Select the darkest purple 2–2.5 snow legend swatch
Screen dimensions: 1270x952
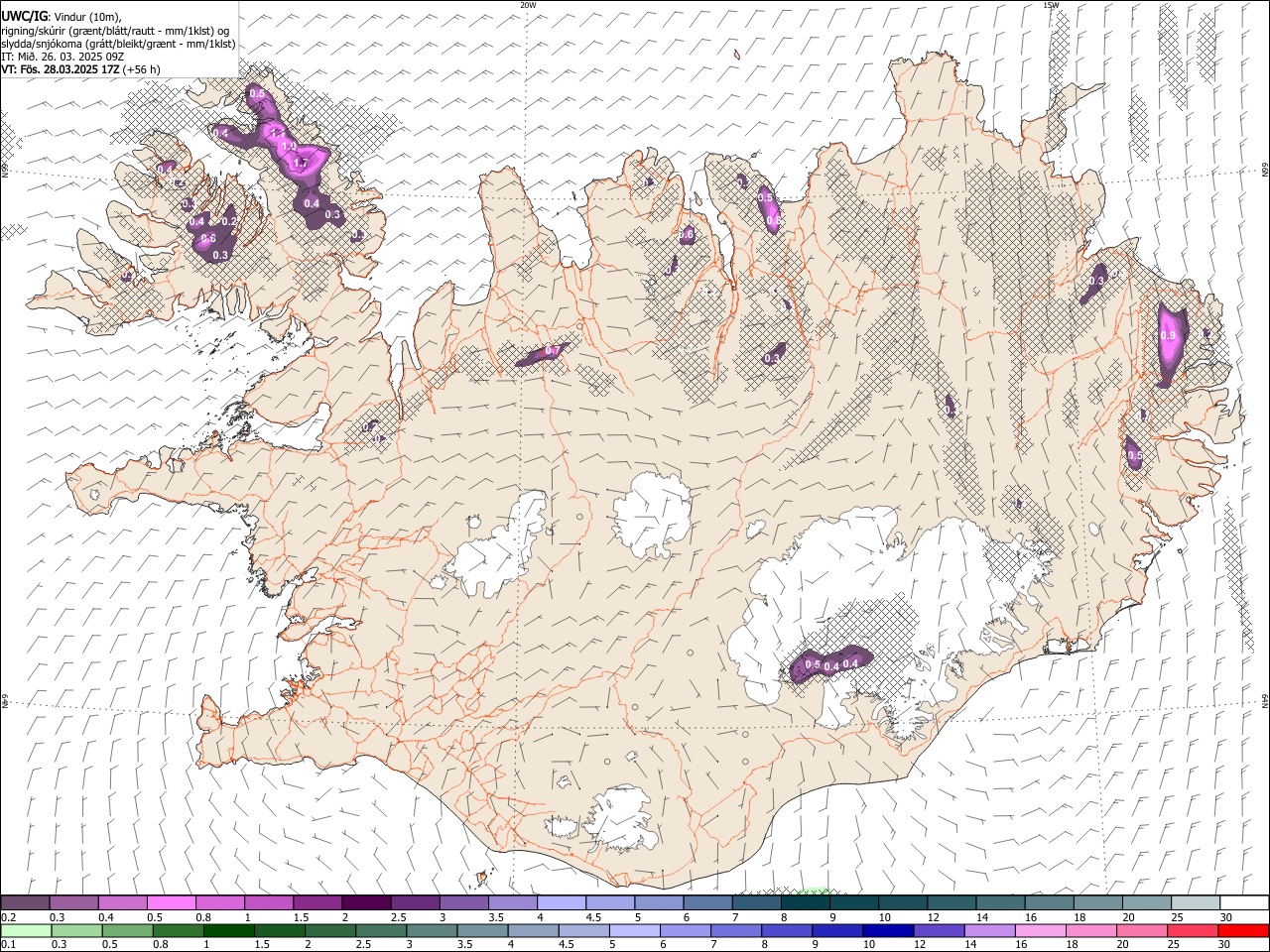coord(366,903)
